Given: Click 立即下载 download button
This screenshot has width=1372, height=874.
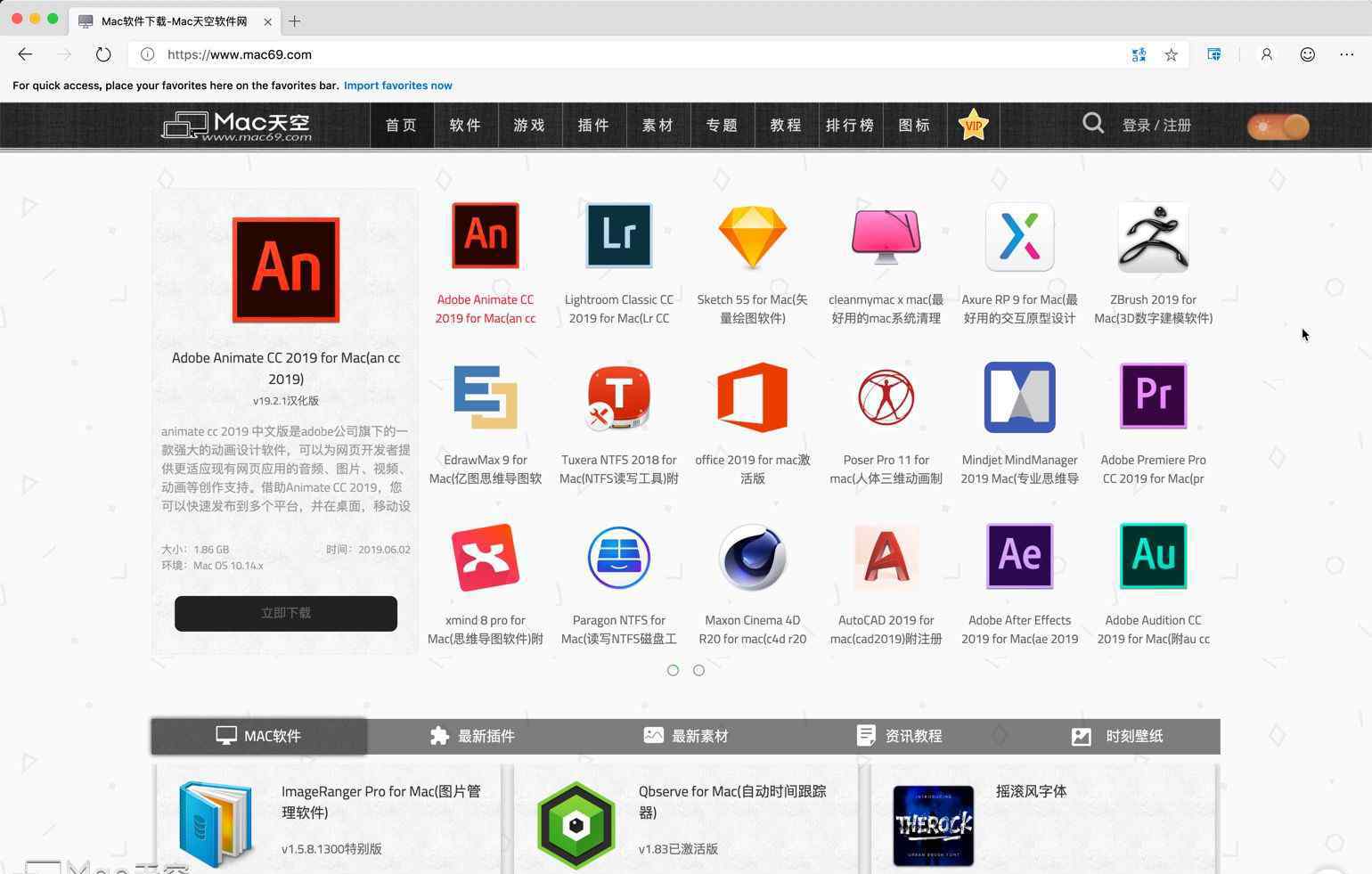Looking at the screenshot, I should pos(286,613).
